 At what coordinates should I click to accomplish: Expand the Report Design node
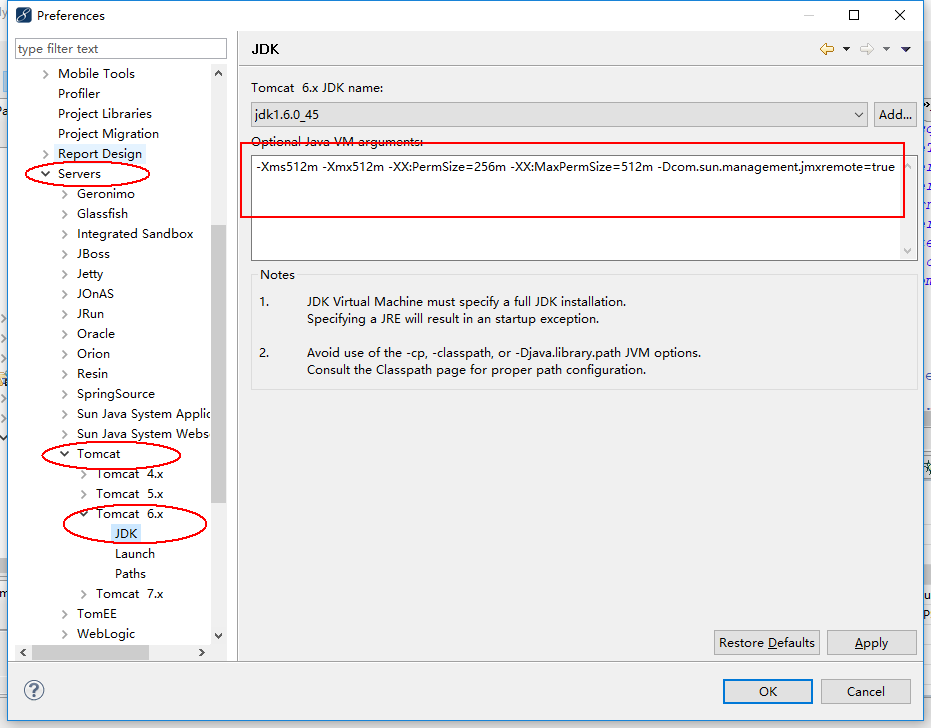click(x=46, y=154)
